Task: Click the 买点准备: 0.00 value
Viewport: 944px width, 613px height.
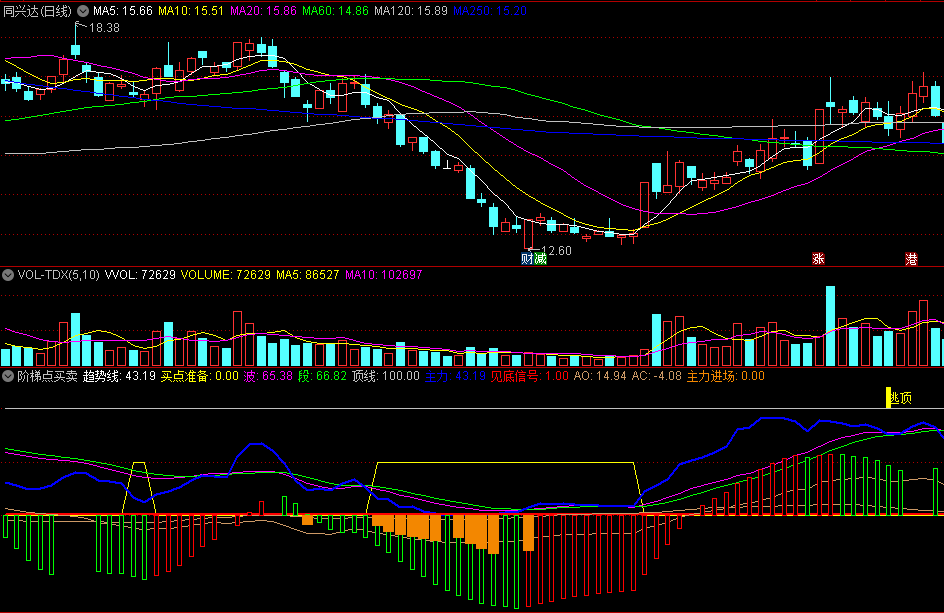Action: [x=200, y=376]
